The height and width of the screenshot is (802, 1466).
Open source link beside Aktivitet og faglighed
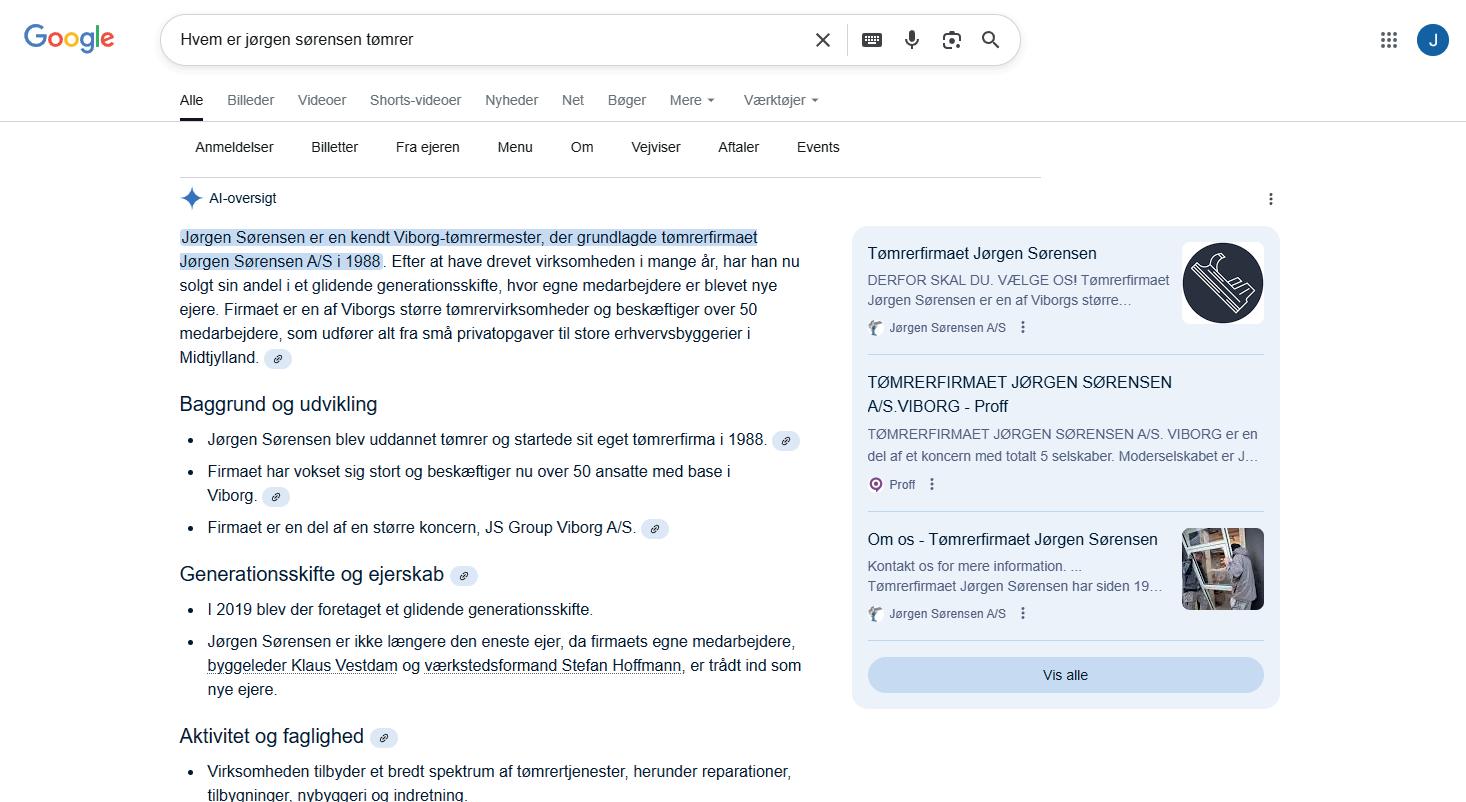pyautogui.click(x=384, y=738)
